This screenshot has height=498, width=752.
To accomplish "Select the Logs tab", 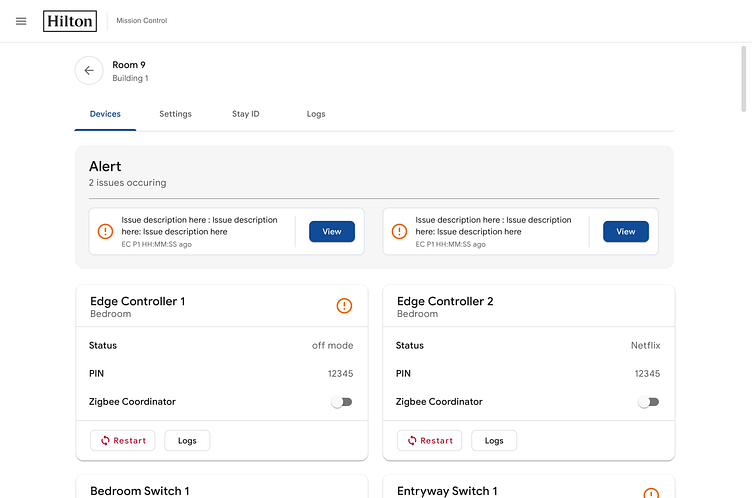I will click(x=316, y=114).
